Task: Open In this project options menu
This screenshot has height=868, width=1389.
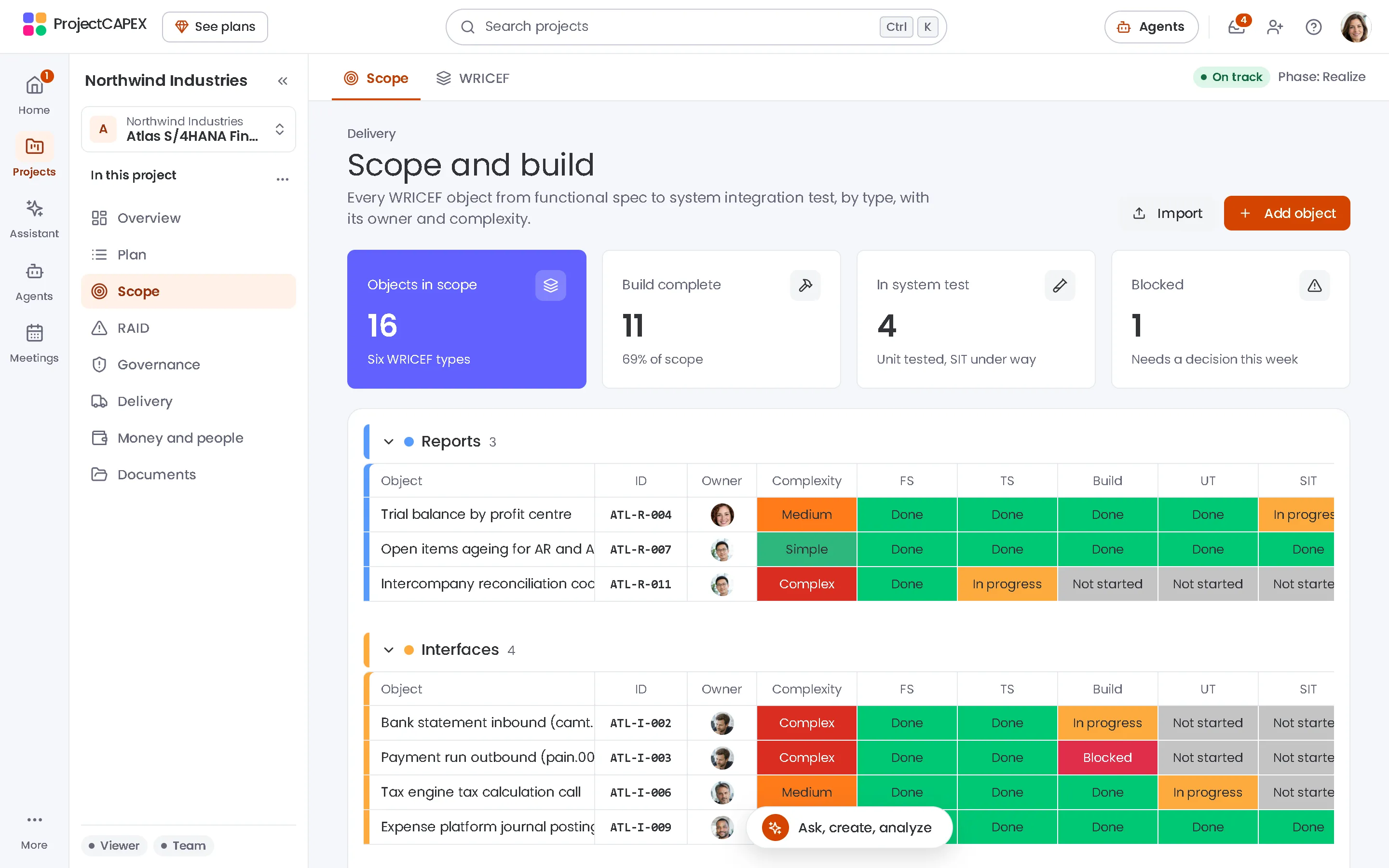Action: click(x=283, y=178)
